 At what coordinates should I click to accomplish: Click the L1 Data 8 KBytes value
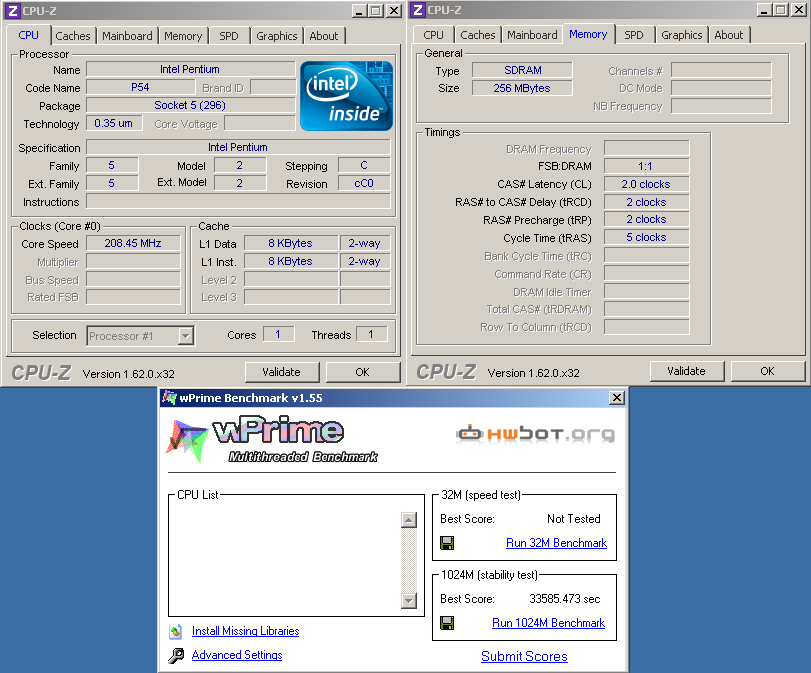click(x=291, y=243)
